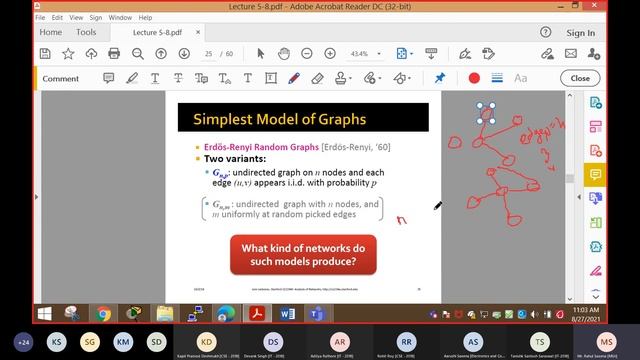Collapse the right tools pane arrow
This screenshot has width=640, height=360.
579,197
